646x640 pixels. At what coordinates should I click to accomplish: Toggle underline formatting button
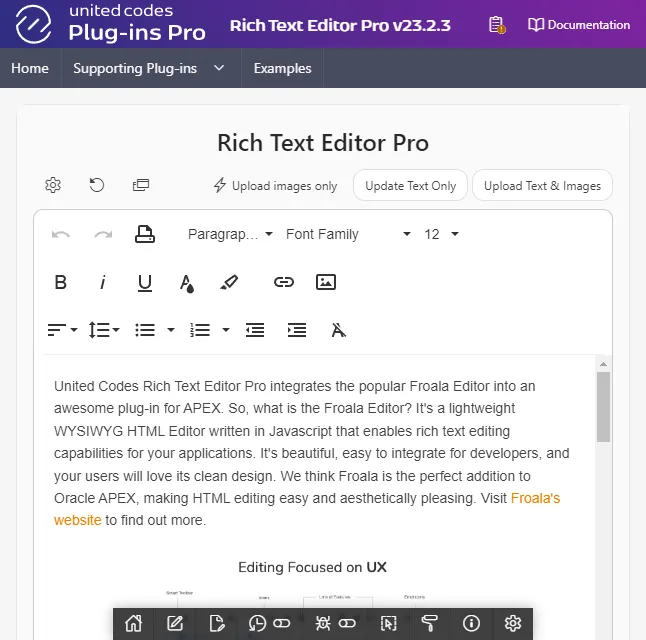145,282
